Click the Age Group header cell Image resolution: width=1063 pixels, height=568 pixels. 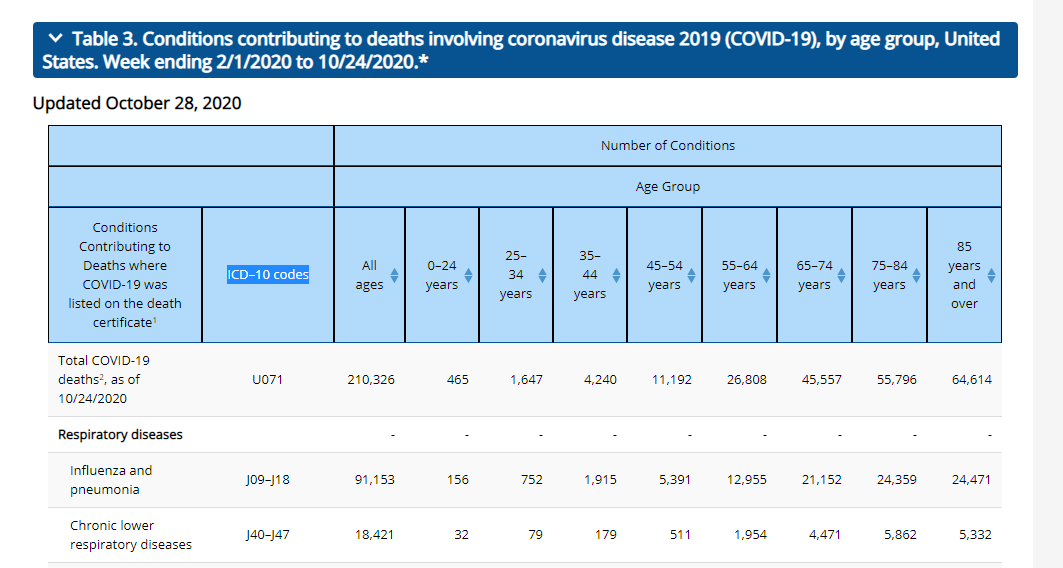[668, 186]
